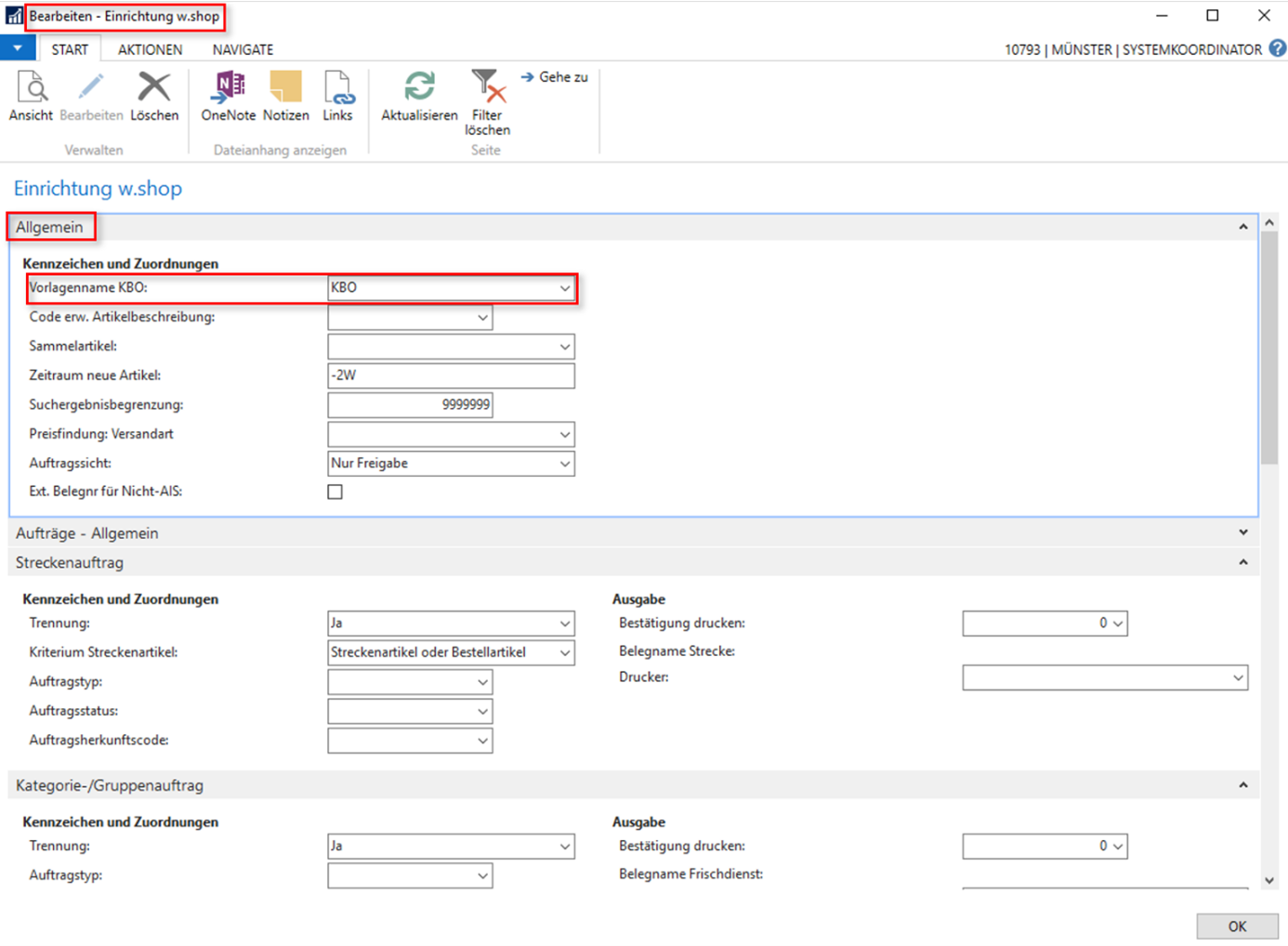Switch to the AKTIONEN tab
This screenshot has width=1288, height=946.
(150, 49)
